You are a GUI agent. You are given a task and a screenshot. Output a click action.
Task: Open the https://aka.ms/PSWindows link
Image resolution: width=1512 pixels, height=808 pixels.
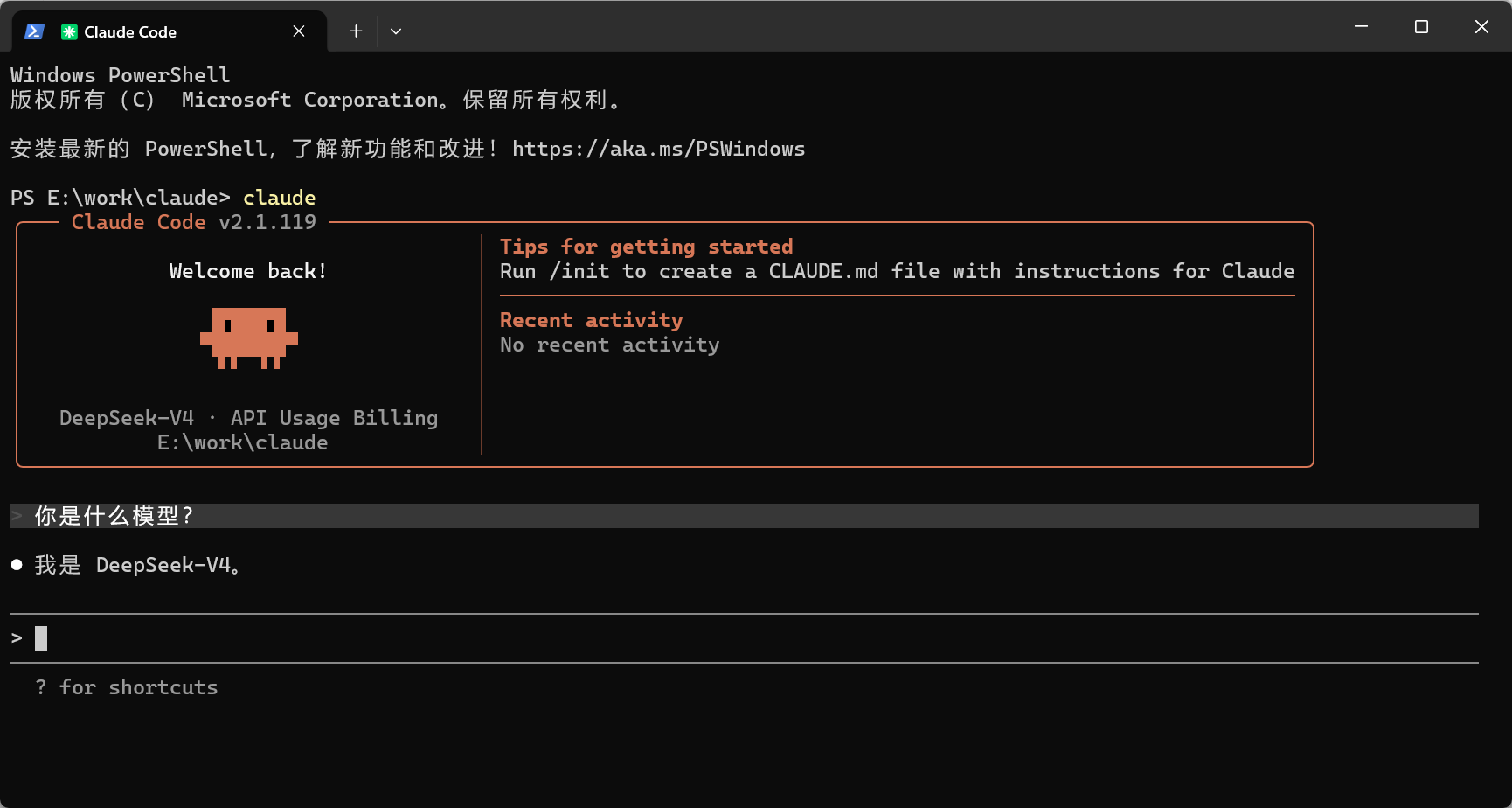[658, 149]
